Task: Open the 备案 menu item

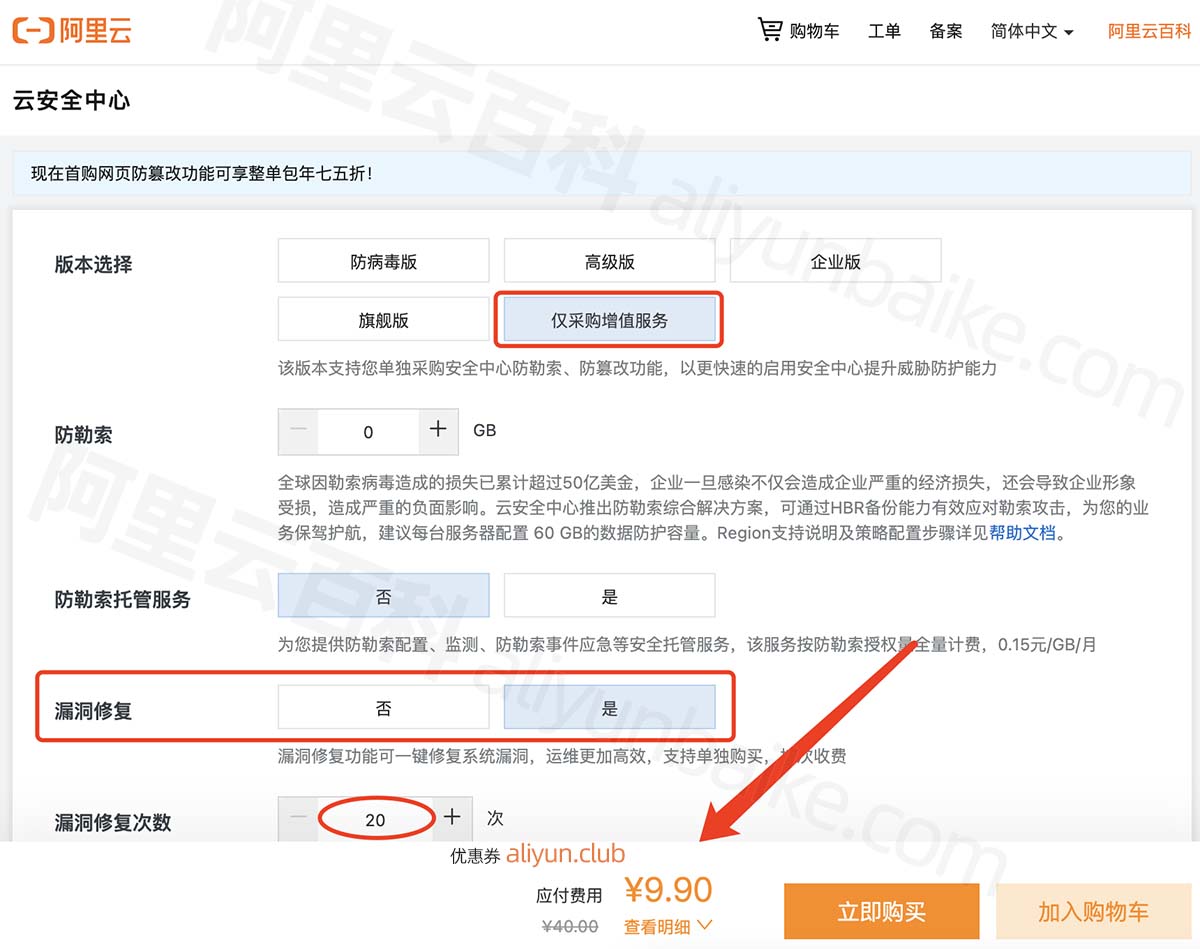Action: tap(946, 31)
